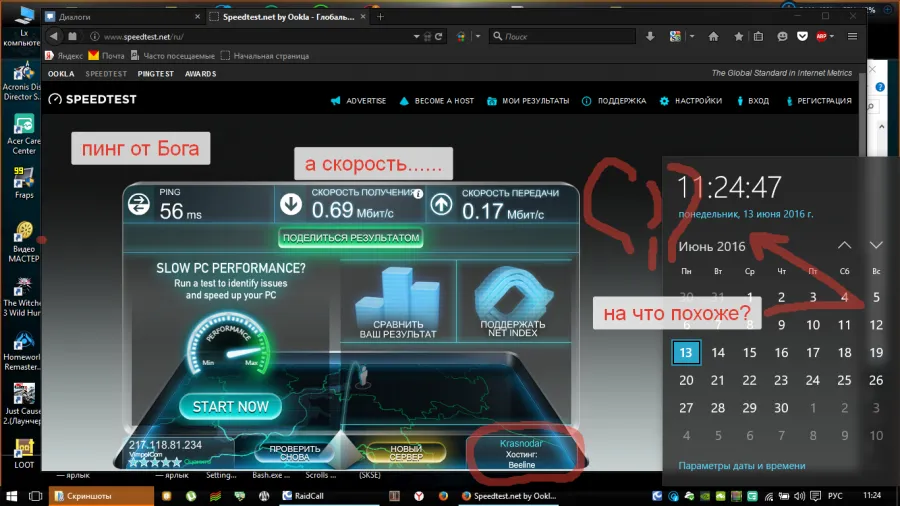900x506 pixels.
Task: Expand the ABP icon dropdown arrow
Action: pyautogui.click(x=832, y=36)
